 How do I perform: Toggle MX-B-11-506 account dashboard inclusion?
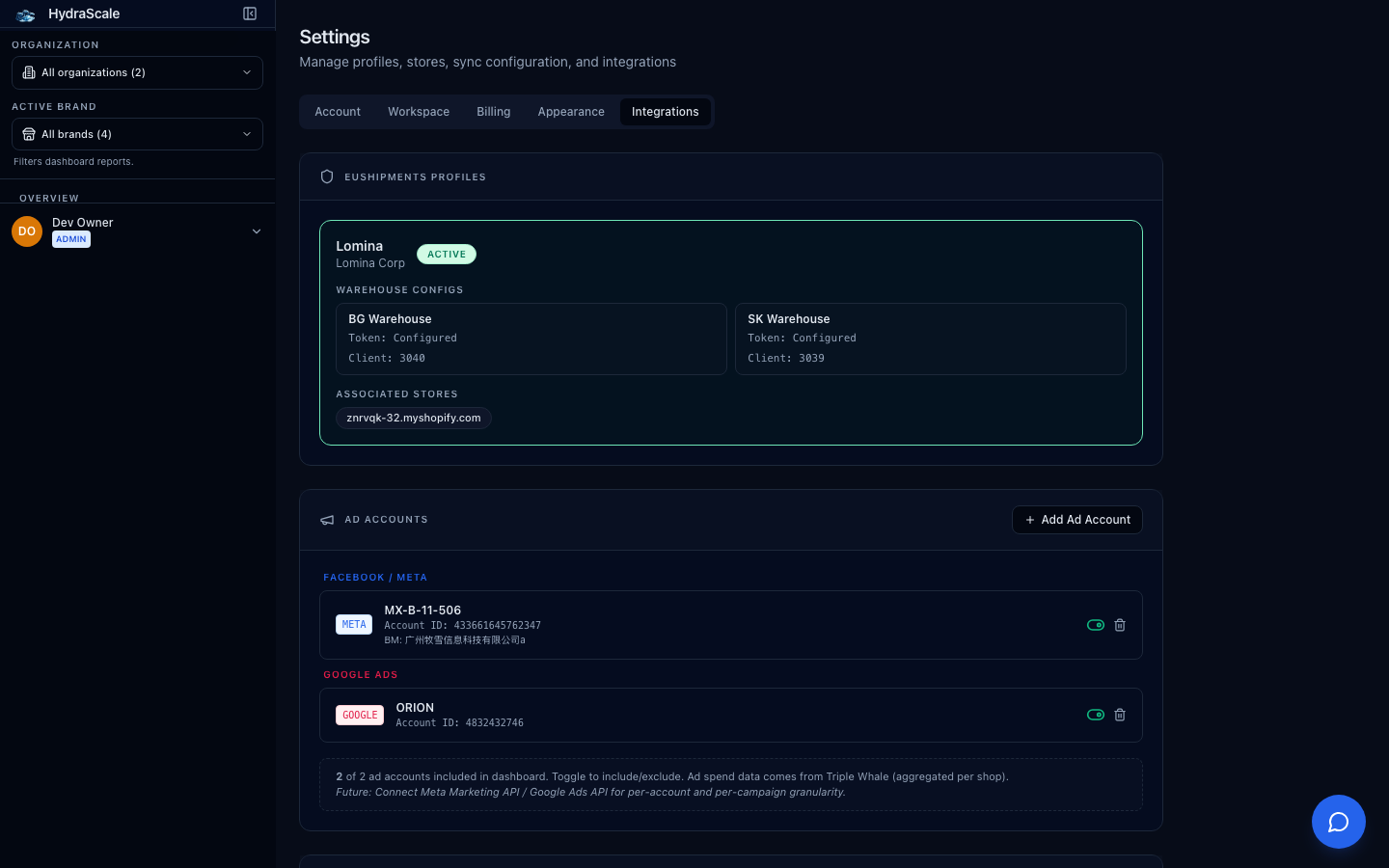click(x=1096, y=625)
